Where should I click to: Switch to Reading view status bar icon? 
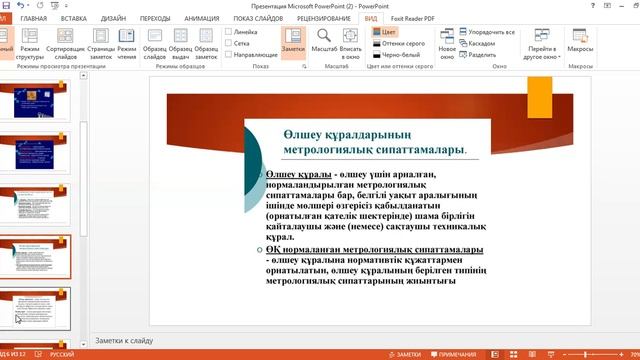point(532,354)
